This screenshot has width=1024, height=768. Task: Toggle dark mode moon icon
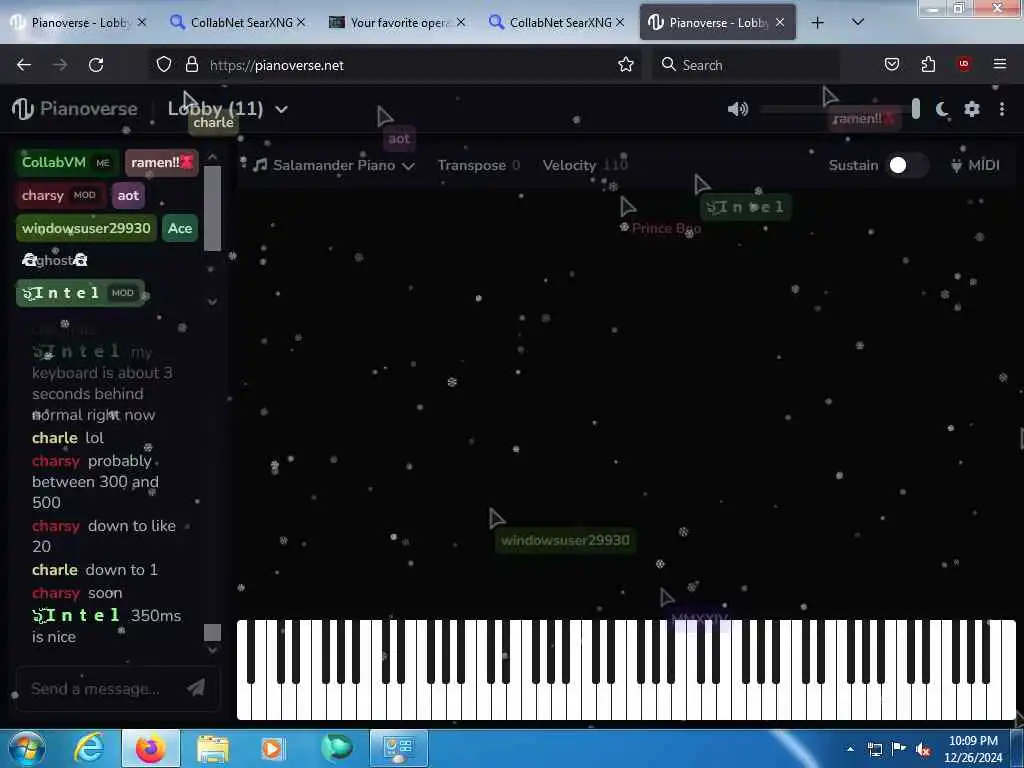942,109
